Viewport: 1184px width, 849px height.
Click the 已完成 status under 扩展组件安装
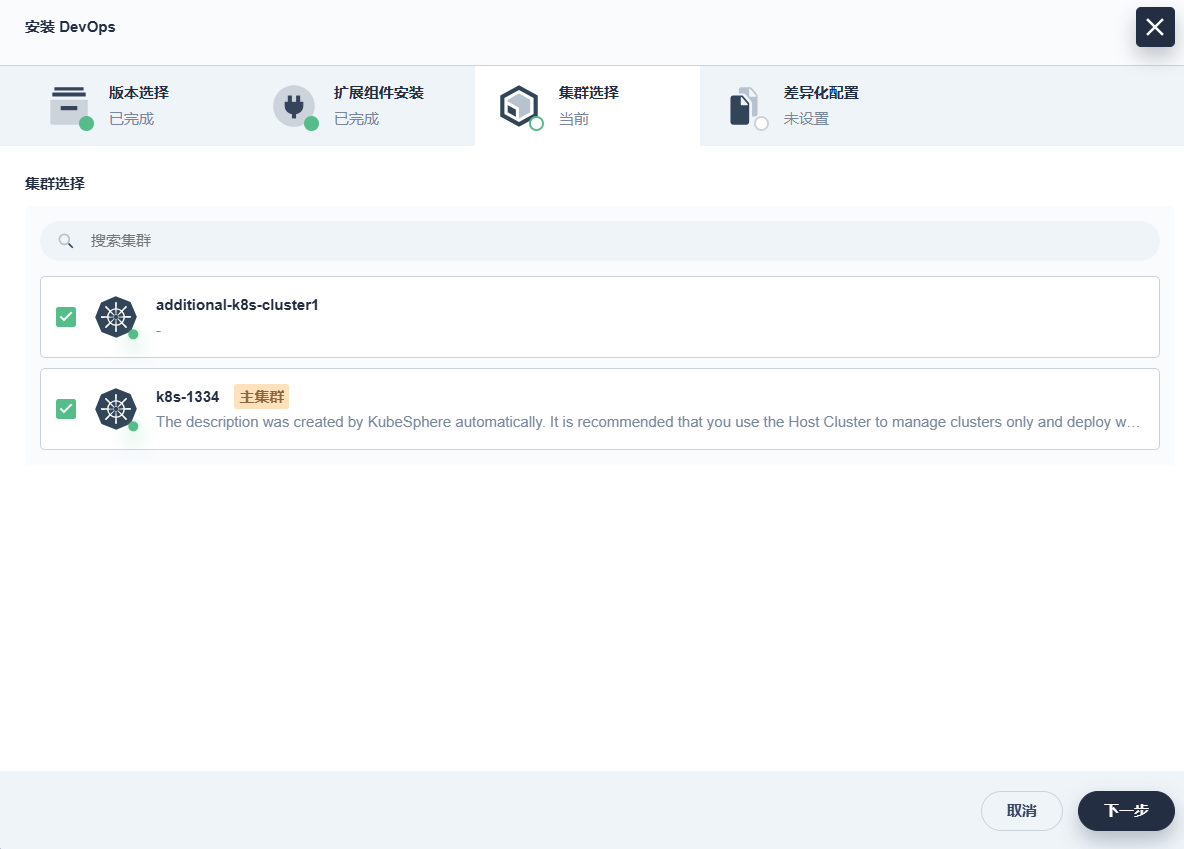(356, 119)
